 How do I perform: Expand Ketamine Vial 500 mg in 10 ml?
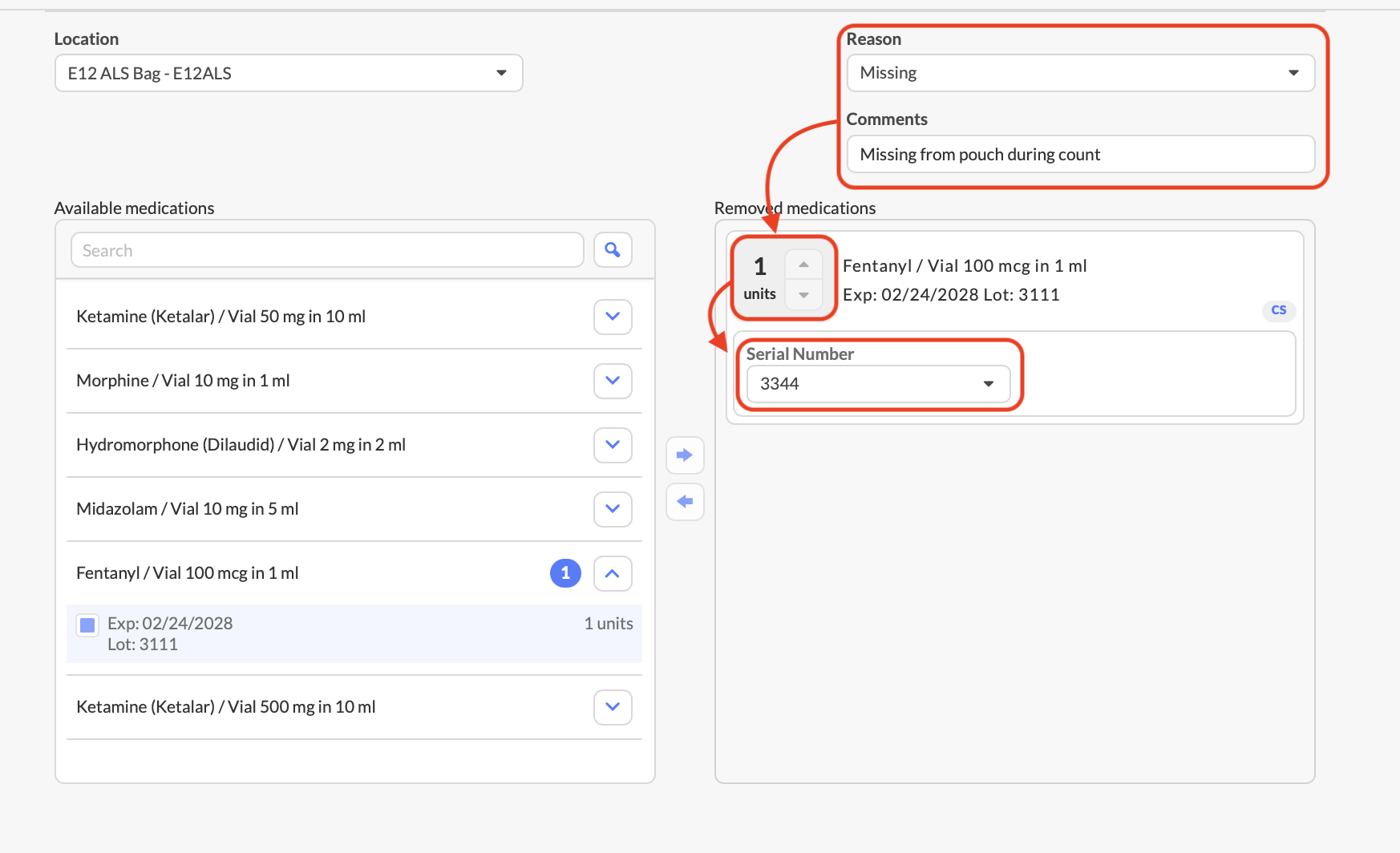pos(613,707)
